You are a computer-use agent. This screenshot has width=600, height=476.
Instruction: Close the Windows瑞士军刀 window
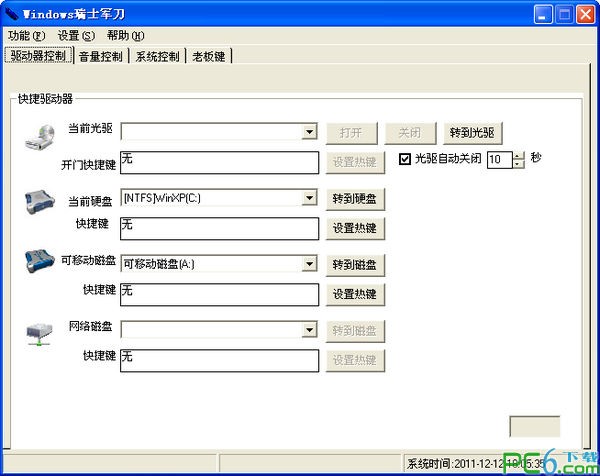point(585,15)
